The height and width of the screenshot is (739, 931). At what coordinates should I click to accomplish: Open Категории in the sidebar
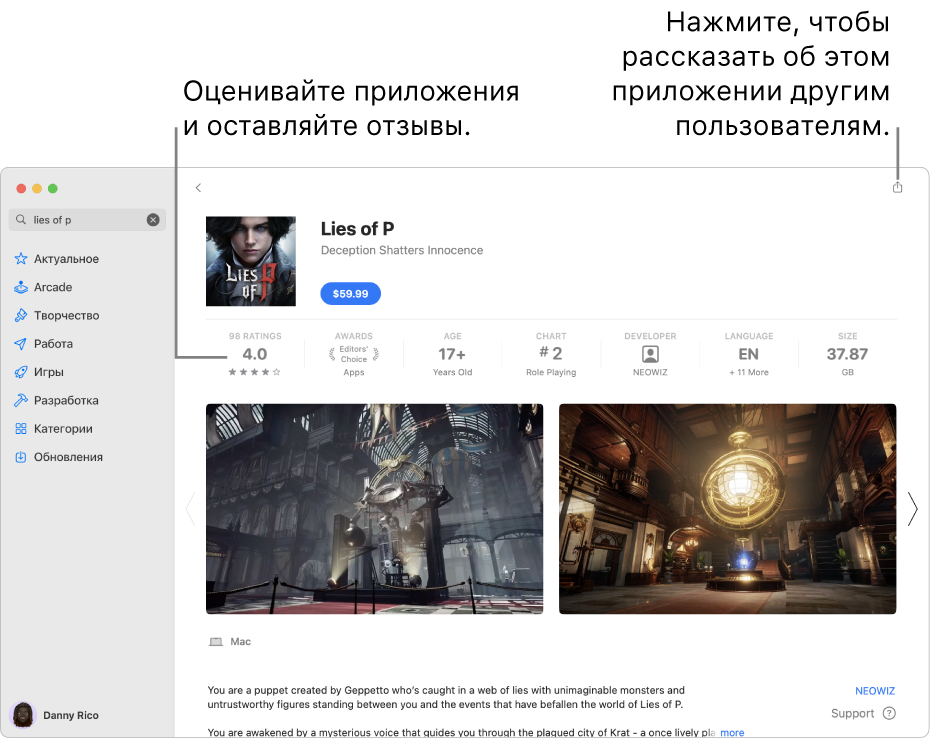(63, 429)
